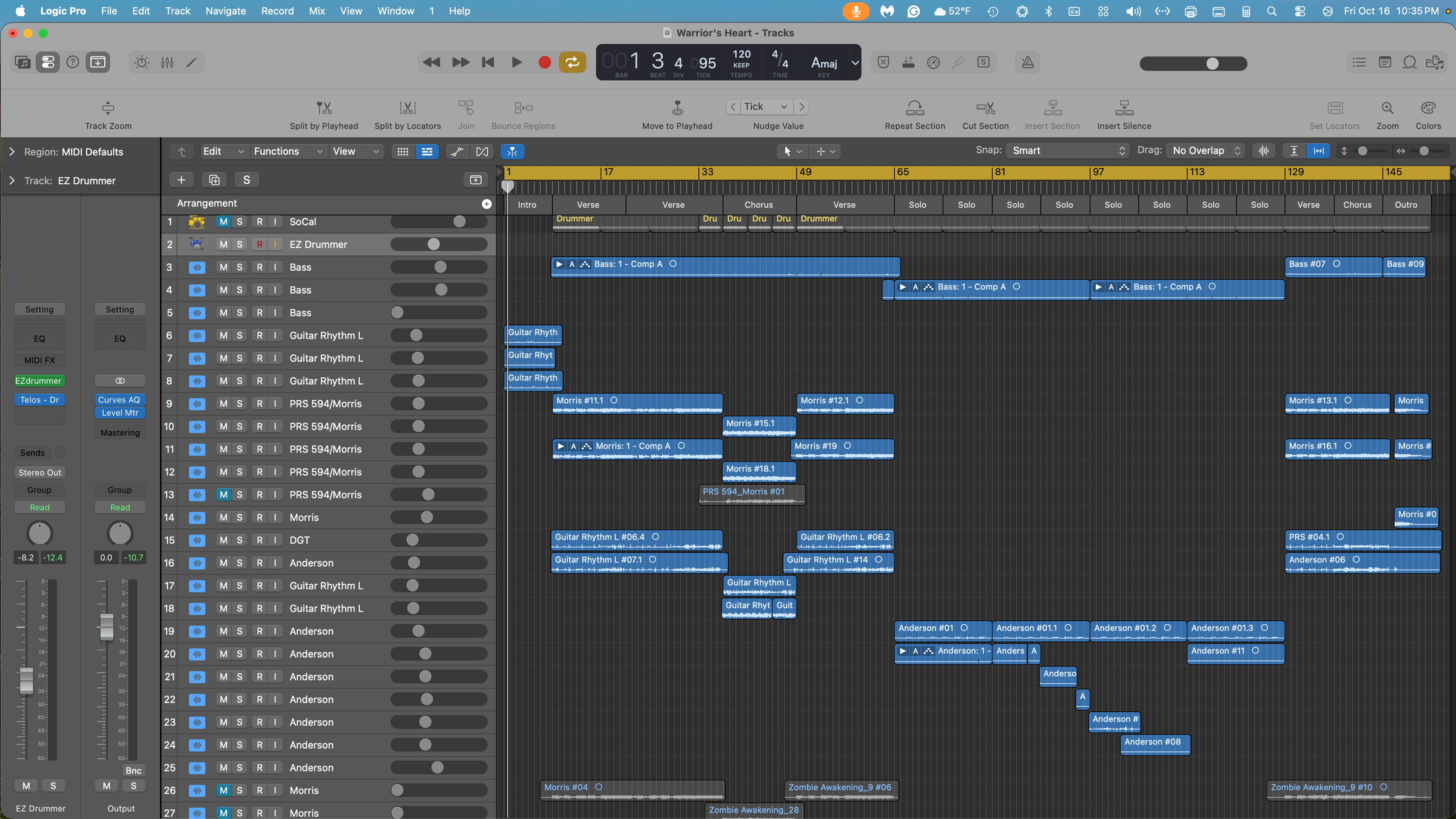Screen dimensions: 1456x819
Task: Click the Bnc bounce button
Action: click(x=133, y=770)
